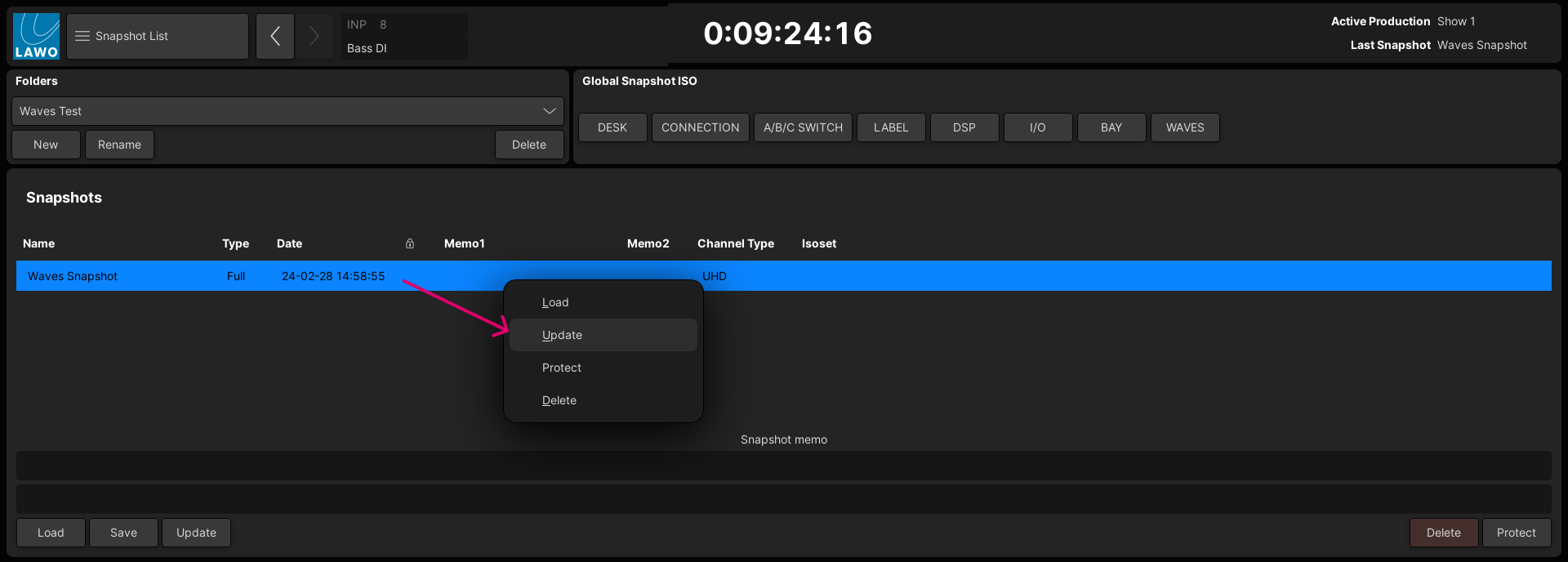Toggle WAVES snapshot isolate
The height and width of the screenshot is (562, 1568).
1184,127
